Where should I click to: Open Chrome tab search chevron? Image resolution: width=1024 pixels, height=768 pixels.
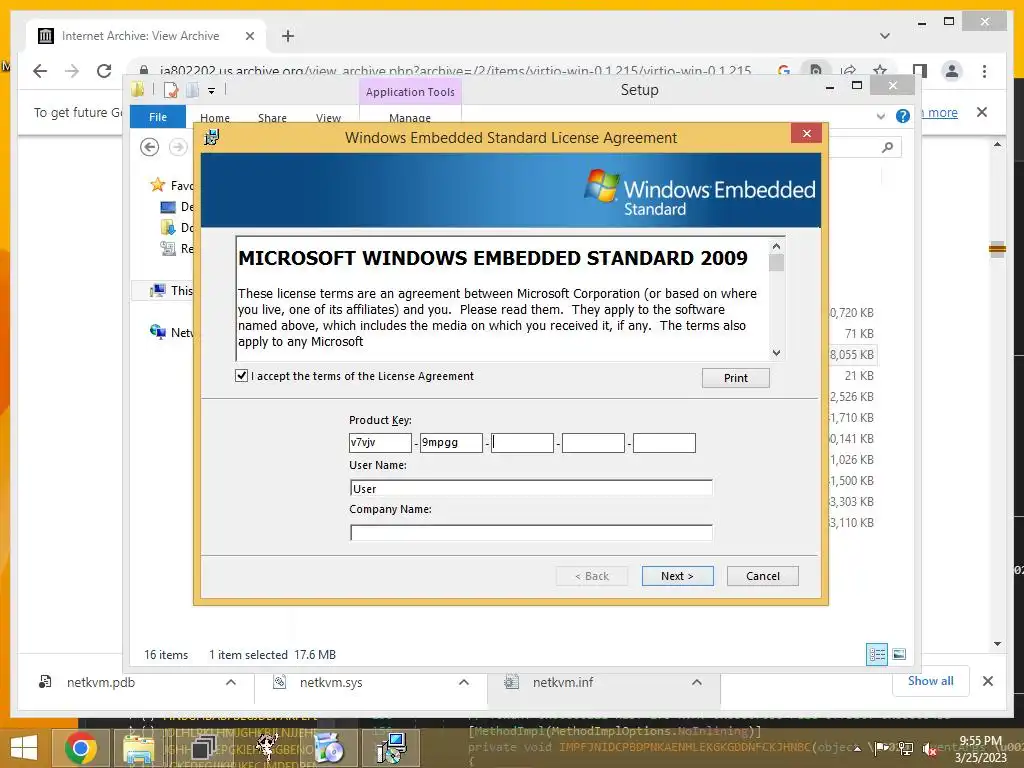coord(885,36)
